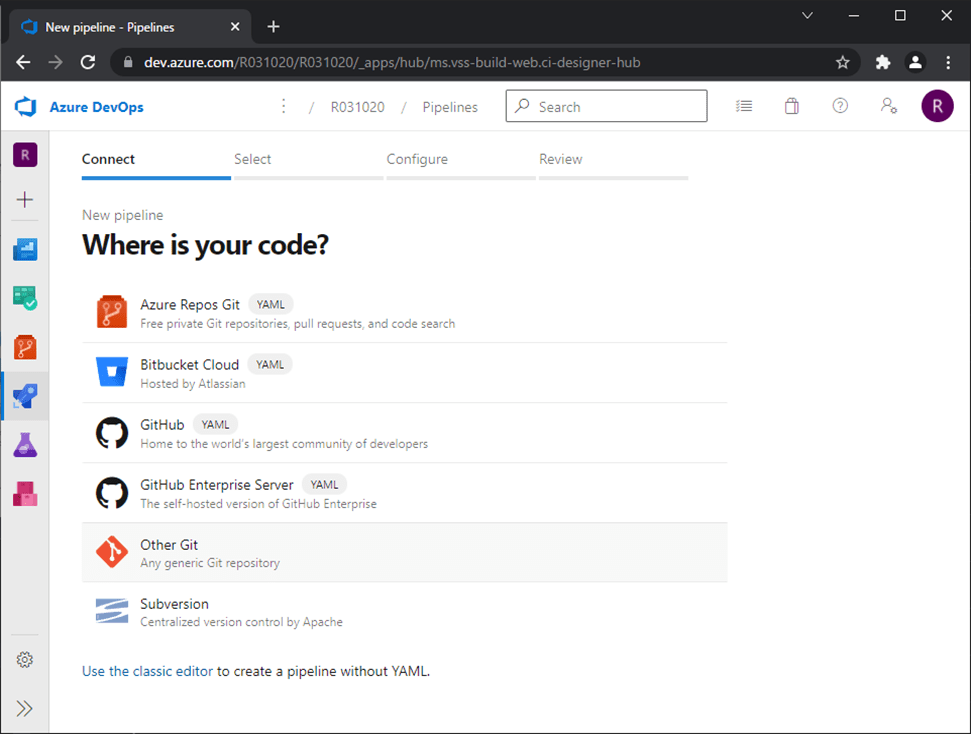The width and height of the screenshot is (971, 734).
Task: Close the New pipeline browser tab
Action: coord(235,27)
